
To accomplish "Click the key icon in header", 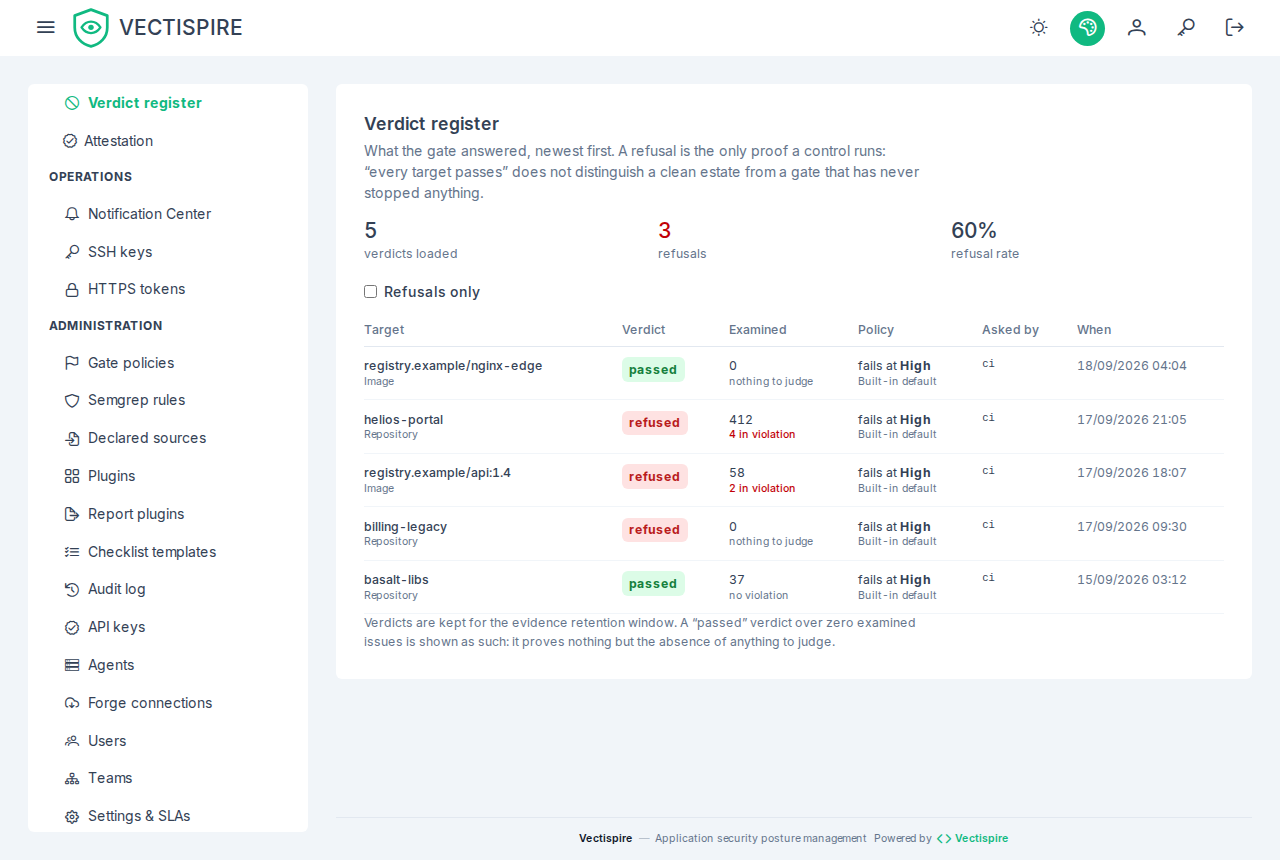I will tap(1186, 27).
